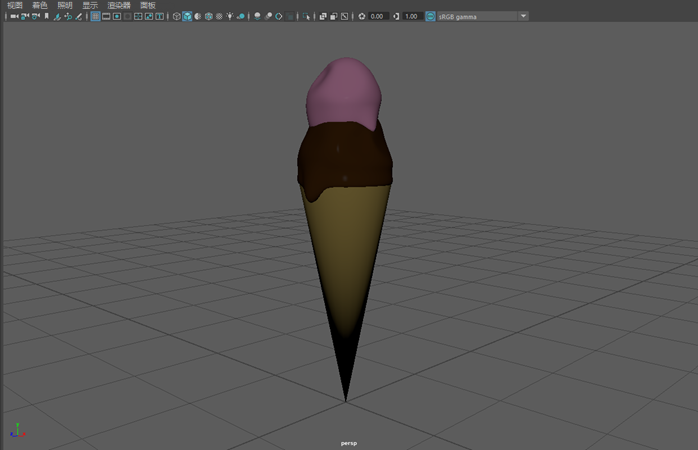
Task: Click the Grease Pencil icon
Action: (x=78, y=16)
